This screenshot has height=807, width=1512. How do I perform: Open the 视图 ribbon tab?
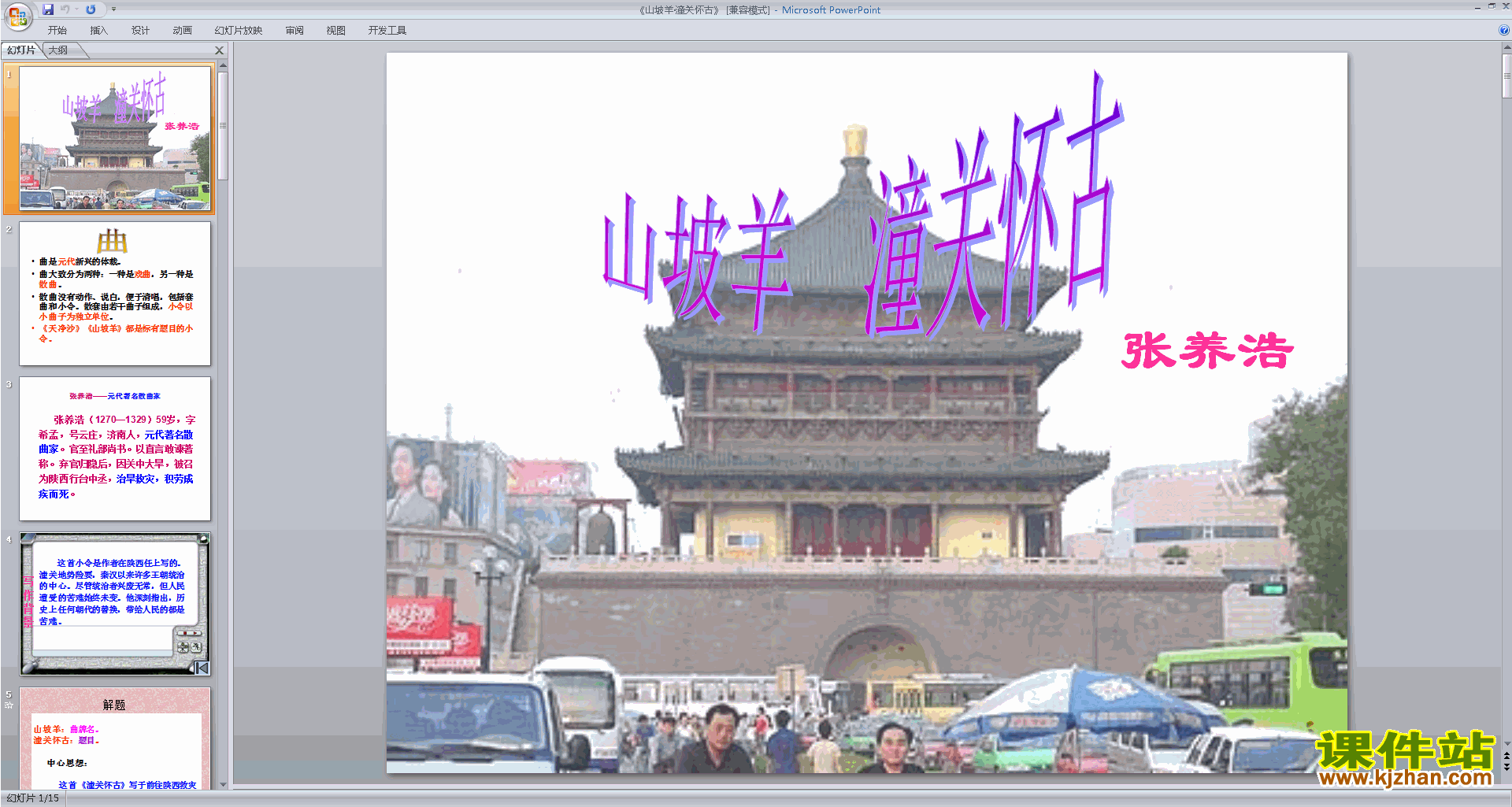pyautogui.click(x=336, y=31)
